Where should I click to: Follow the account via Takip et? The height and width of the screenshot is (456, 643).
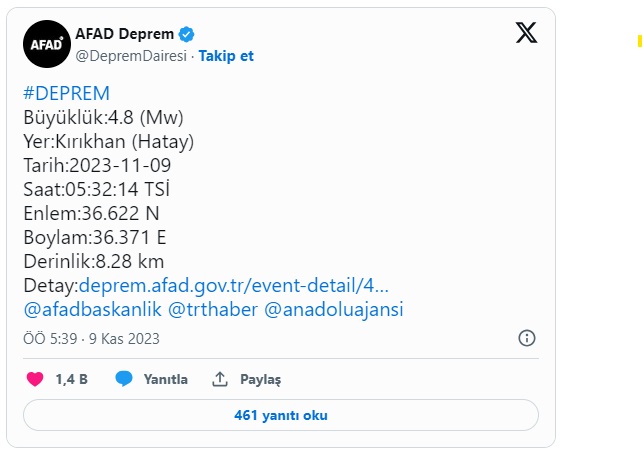click(226, 56)
